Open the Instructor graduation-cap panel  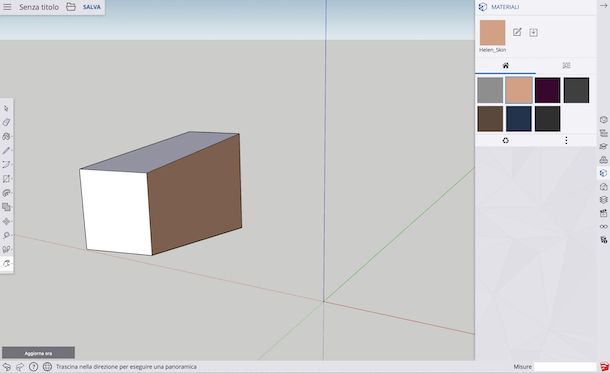coord(603,146)
